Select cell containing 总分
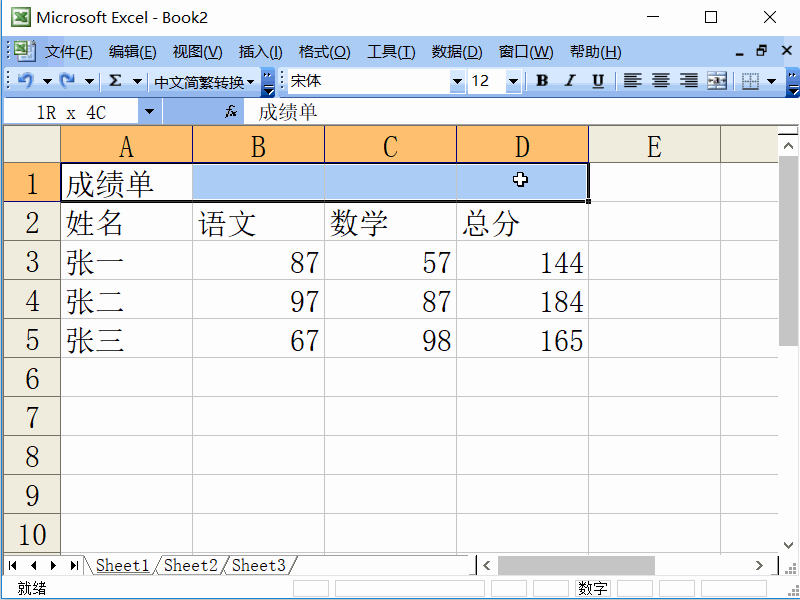The width and height of the screenshot is (800, 600). pyautogui.click(x=522, y=222)
